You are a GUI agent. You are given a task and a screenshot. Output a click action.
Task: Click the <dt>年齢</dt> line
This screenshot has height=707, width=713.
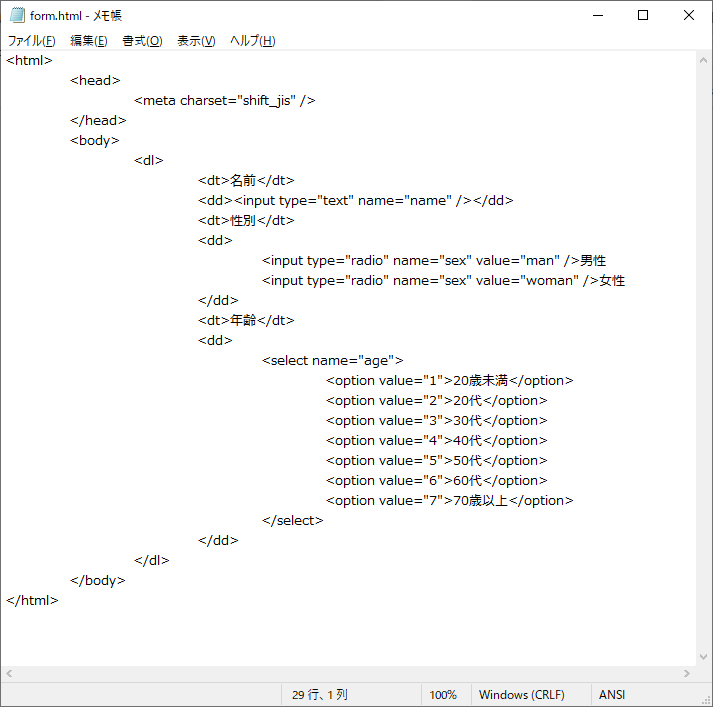[x=246, y=321]
